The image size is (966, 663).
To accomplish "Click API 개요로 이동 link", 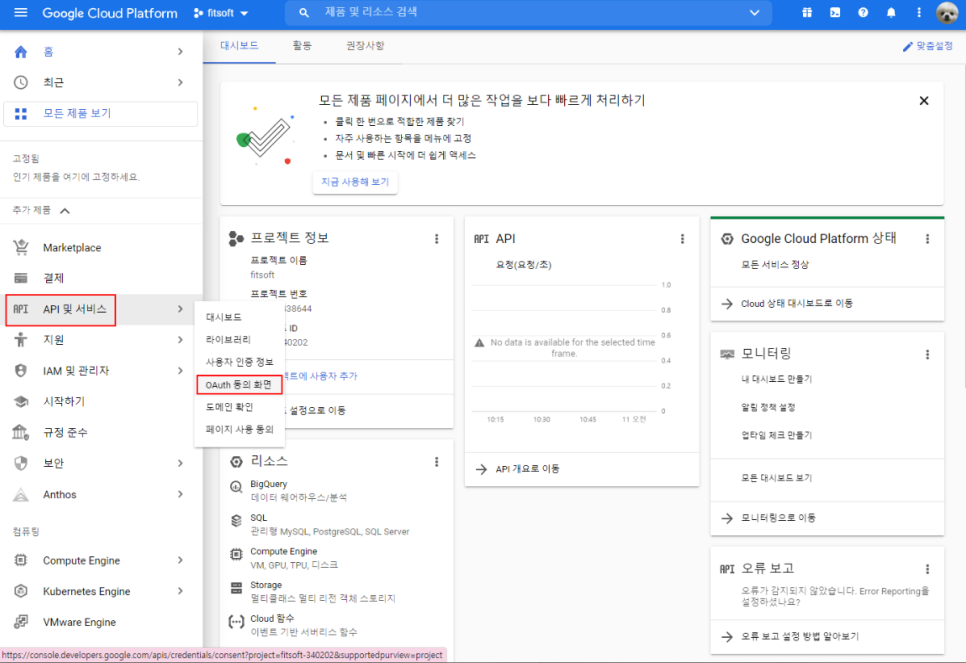I will coord(527,469).
